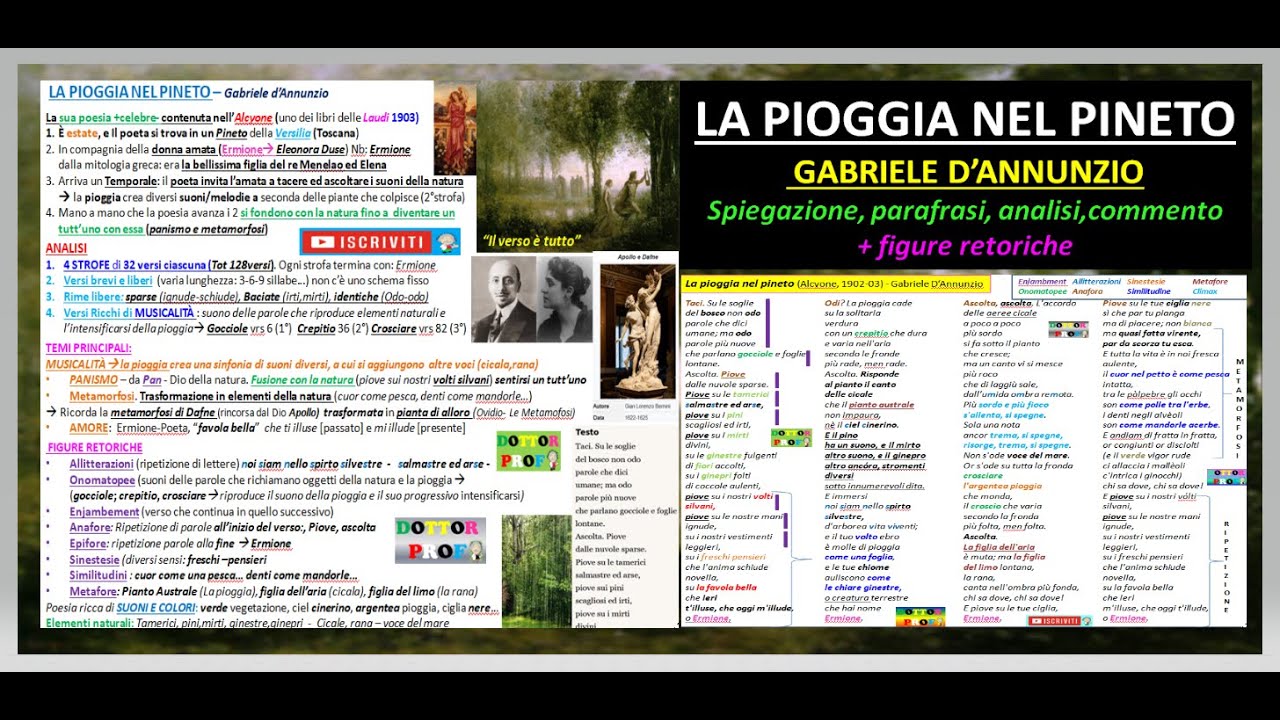Viewport: 1280px width, 720px height.
Task: Click the yellow poem header 'La pioggia nel pineto (Alcyone, 1902-03)'
Action: click(836, 284)
